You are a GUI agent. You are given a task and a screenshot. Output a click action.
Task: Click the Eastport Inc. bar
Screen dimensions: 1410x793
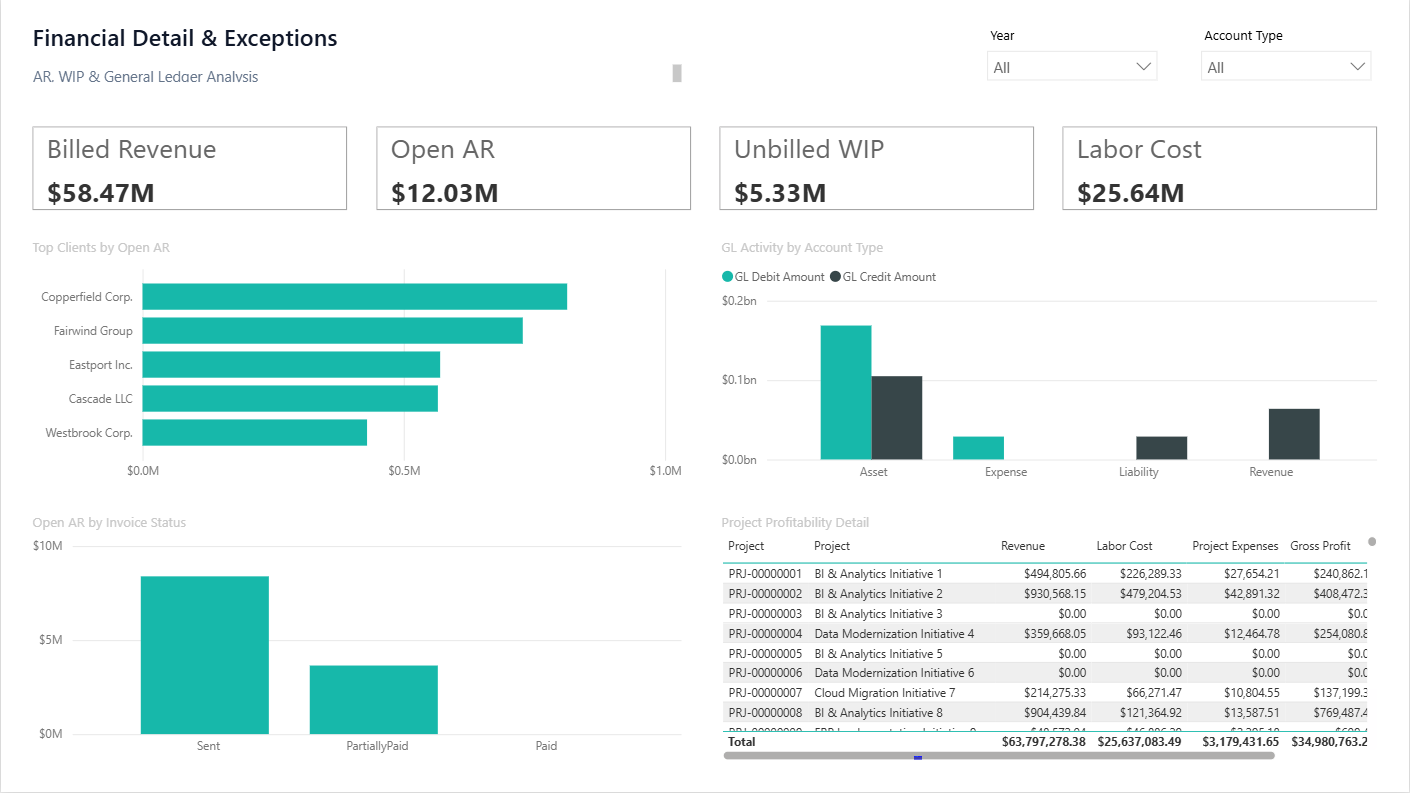[x=291, y=365]
